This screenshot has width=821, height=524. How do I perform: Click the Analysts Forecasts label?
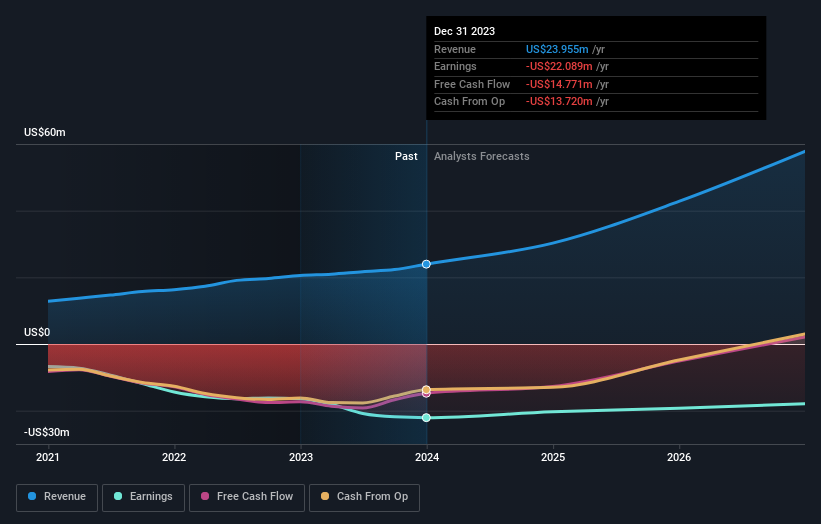(482, 157)
